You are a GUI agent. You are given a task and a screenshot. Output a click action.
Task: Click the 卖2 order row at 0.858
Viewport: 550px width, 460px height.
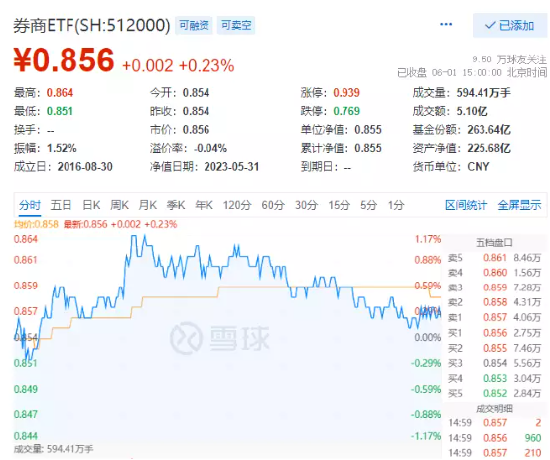tap(494, 302)
